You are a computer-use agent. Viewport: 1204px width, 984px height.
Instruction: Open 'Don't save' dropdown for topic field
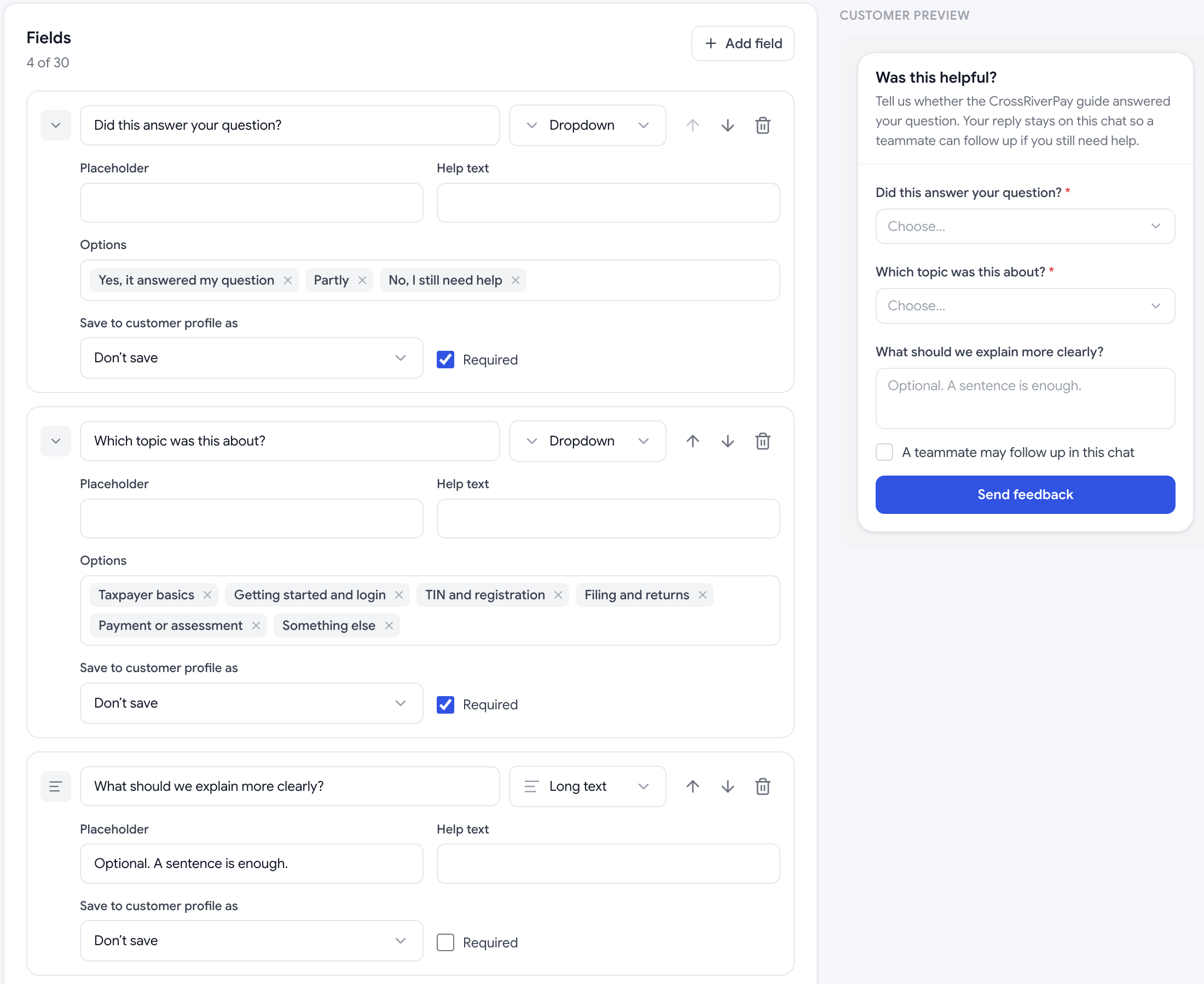(251, 703)
